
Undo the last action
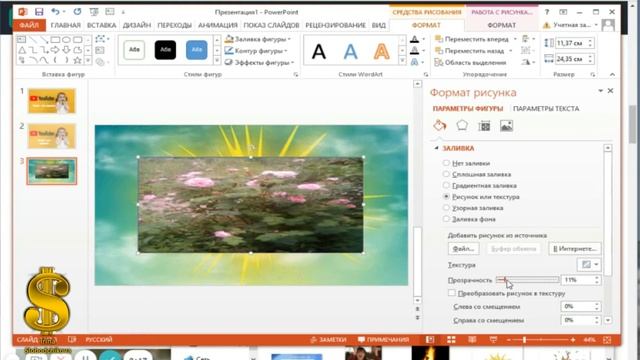coord(55,12)
